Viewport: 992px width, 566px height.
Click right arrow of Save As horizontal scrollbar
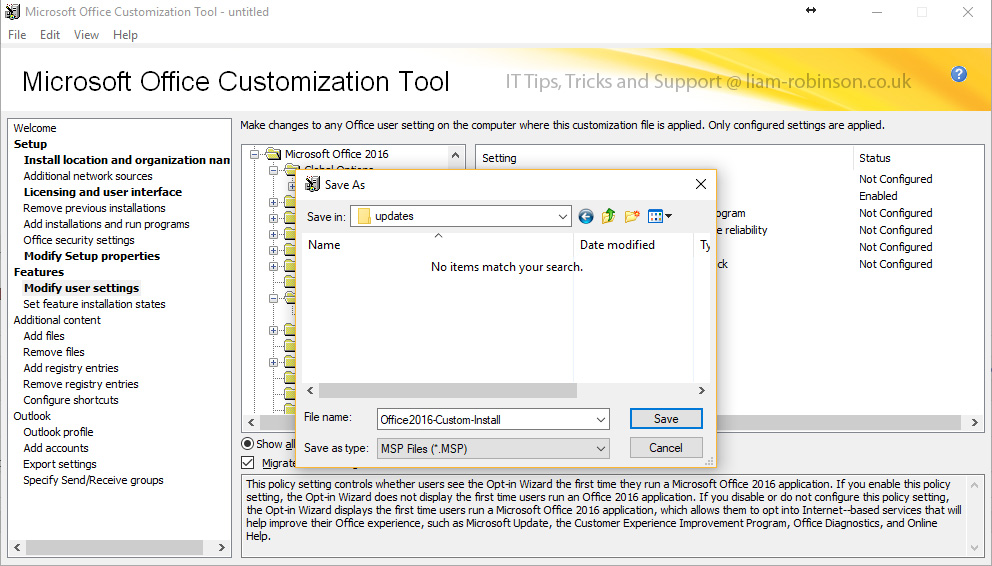[x=701, y=390]
